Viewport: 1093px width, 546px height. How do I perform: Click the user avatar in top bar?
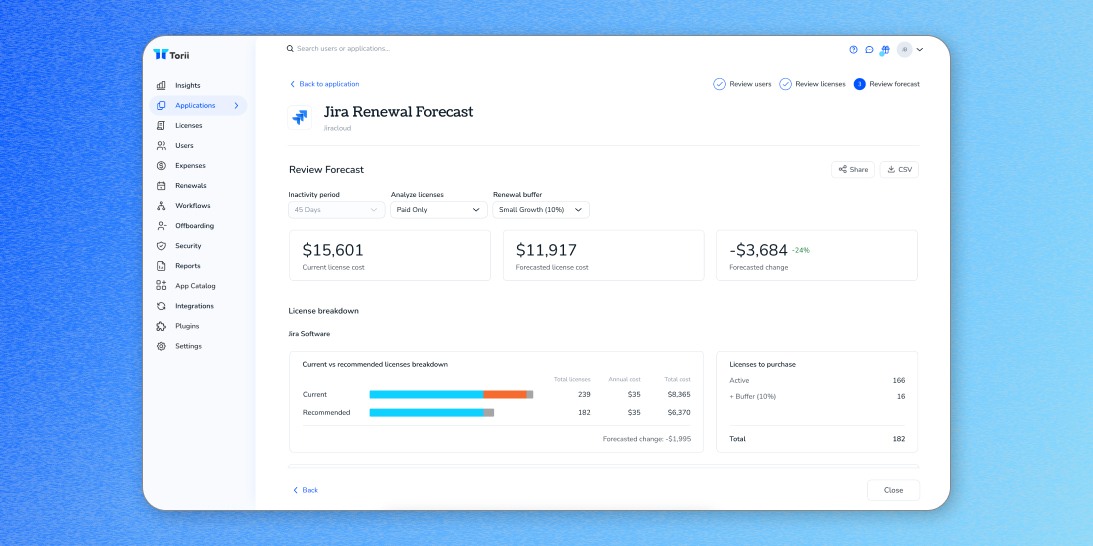pyautogui.click(x=904, y=50)
